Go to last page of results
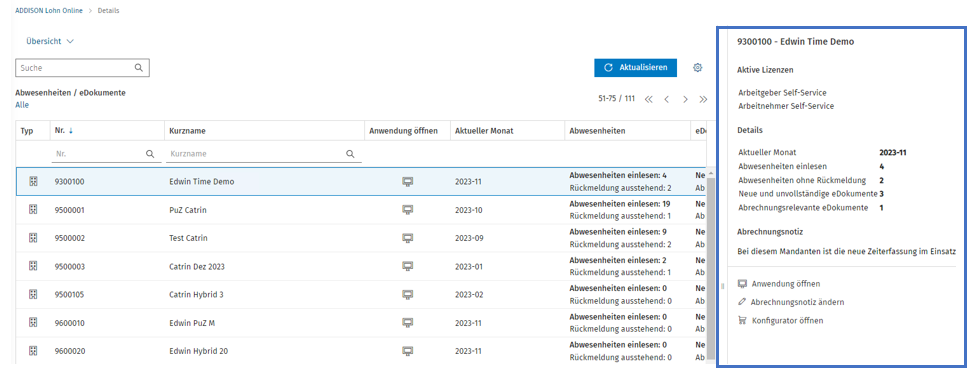Image resolution: width=971 pixels, height=372 pixels. coord(703,99)
